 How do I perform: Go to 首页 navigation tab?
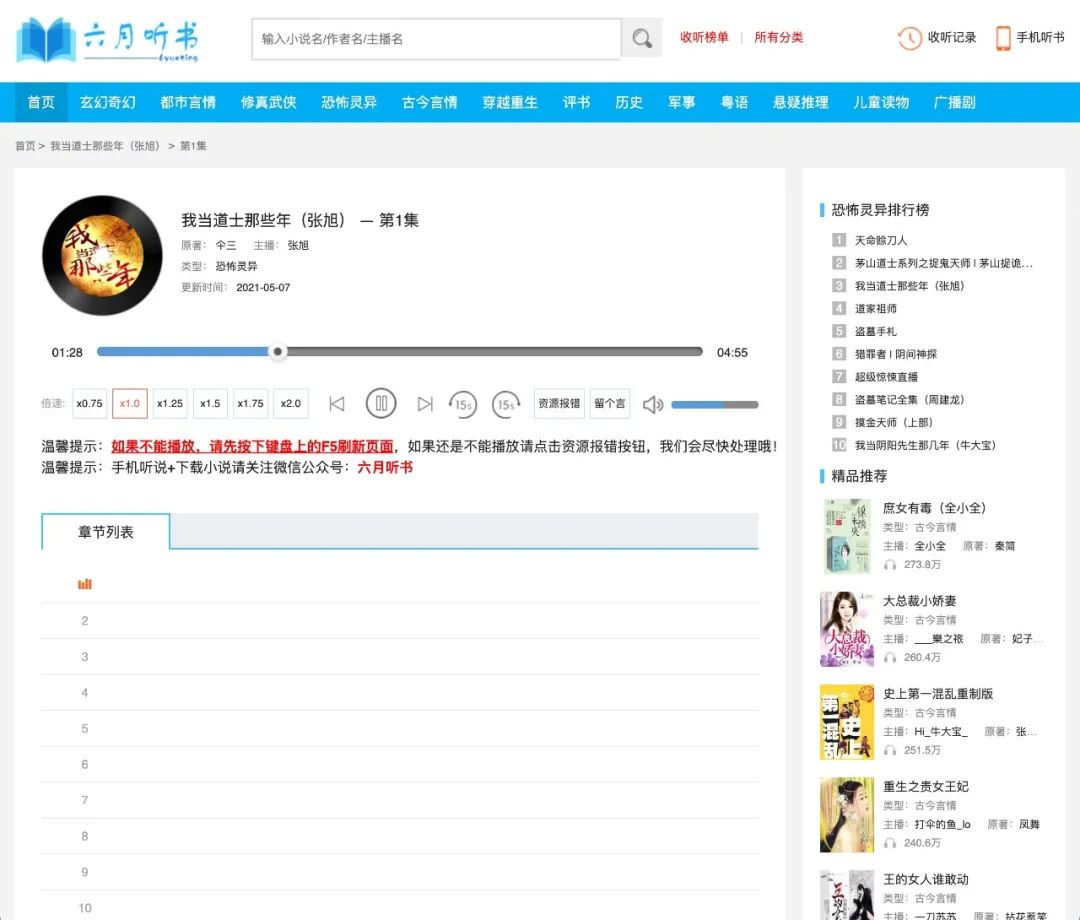point(41,103)
